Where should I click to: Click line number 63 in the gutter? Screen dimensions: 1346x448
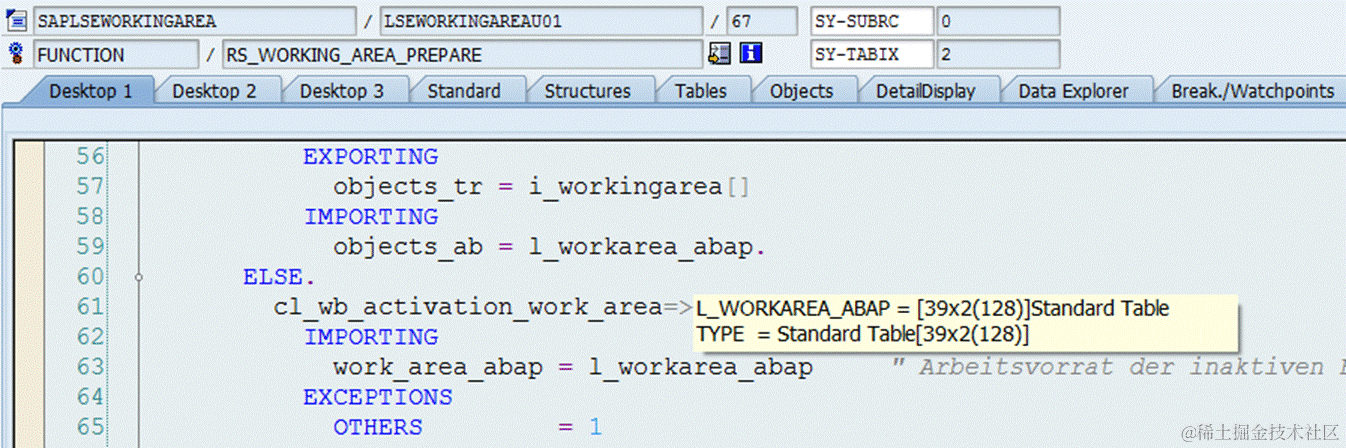(89, 367)
